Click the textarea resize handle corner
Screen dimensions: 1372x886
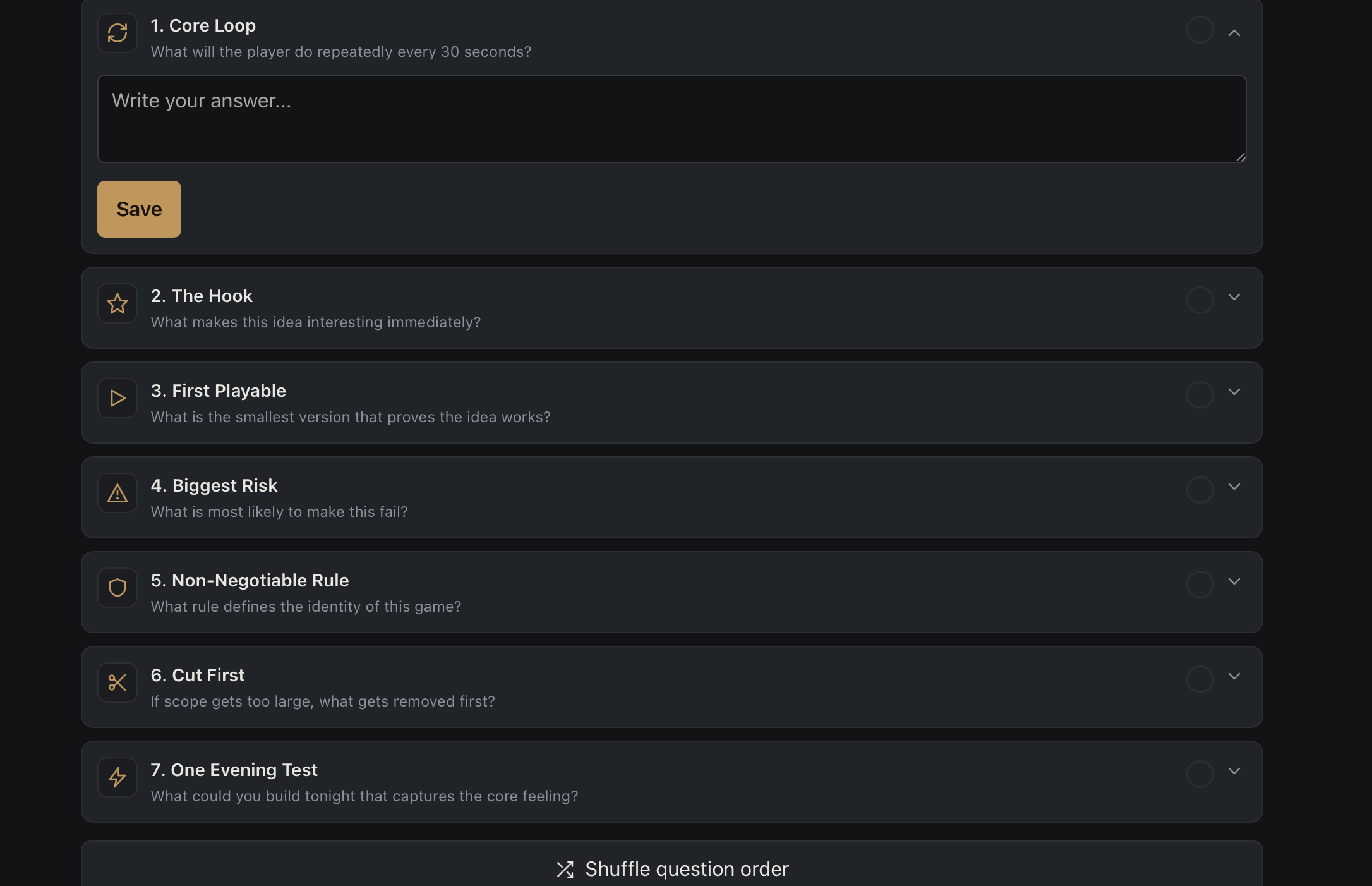1241,157
